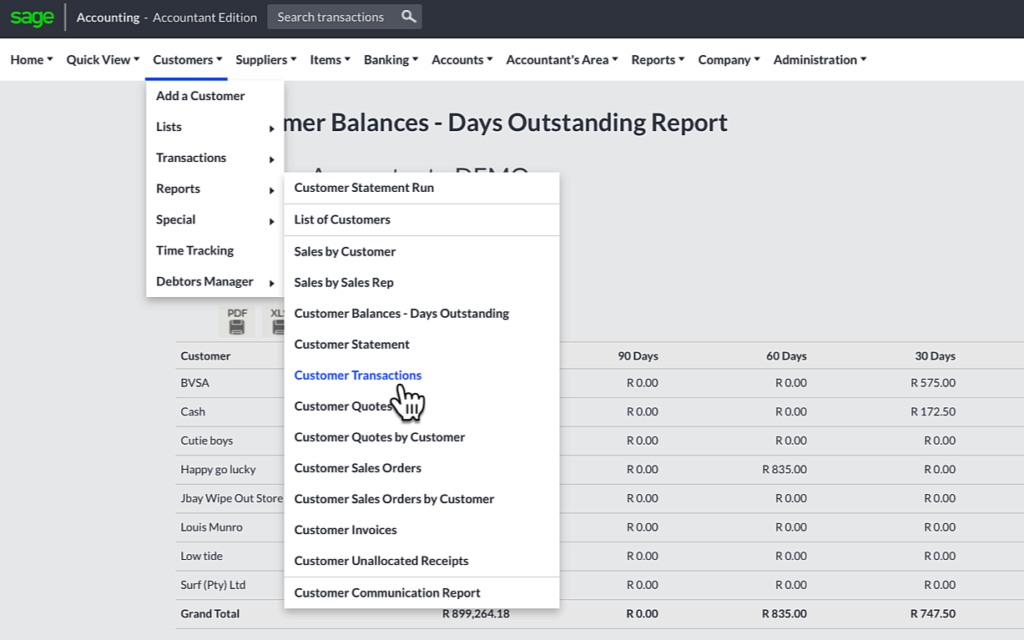Choose Time Tracking option
This screenshot has height=640, width=1024.
[195, 250]
